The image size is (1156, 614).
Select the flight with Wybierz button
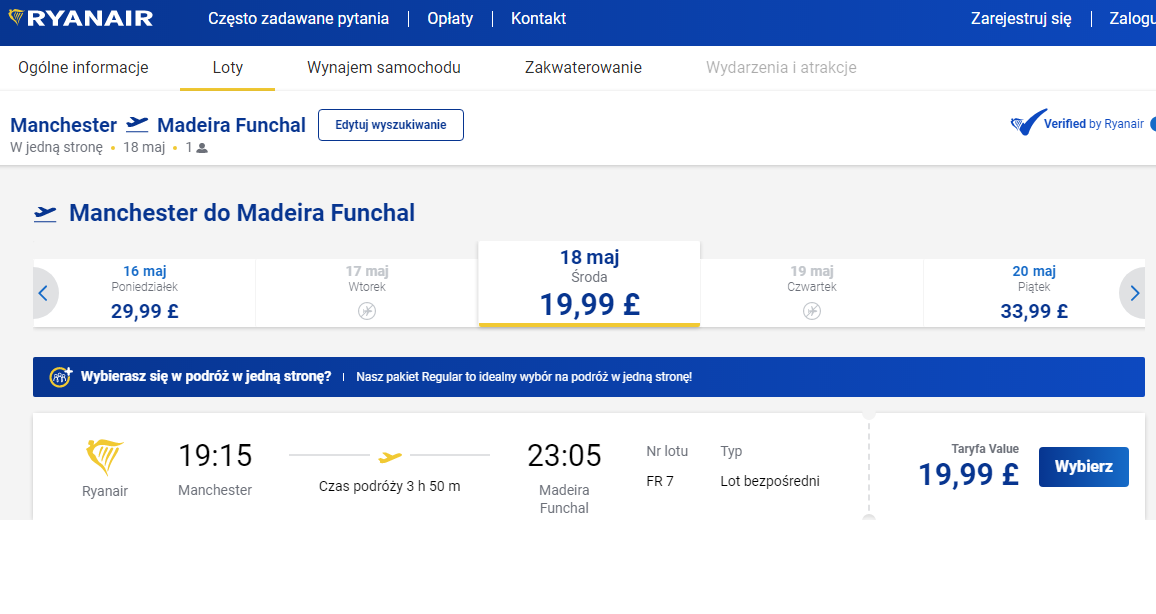1084,467
